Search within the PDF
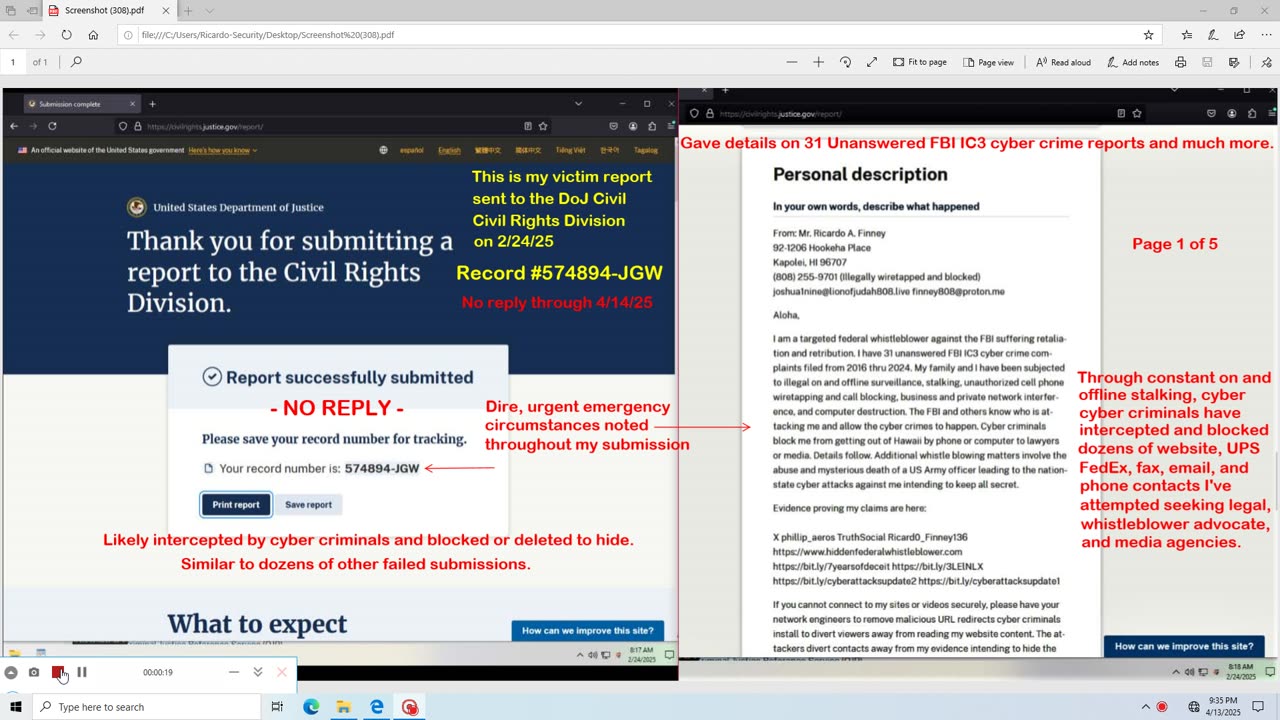Viewport: 1280px width, 720px height. click(x=76, y=62)
